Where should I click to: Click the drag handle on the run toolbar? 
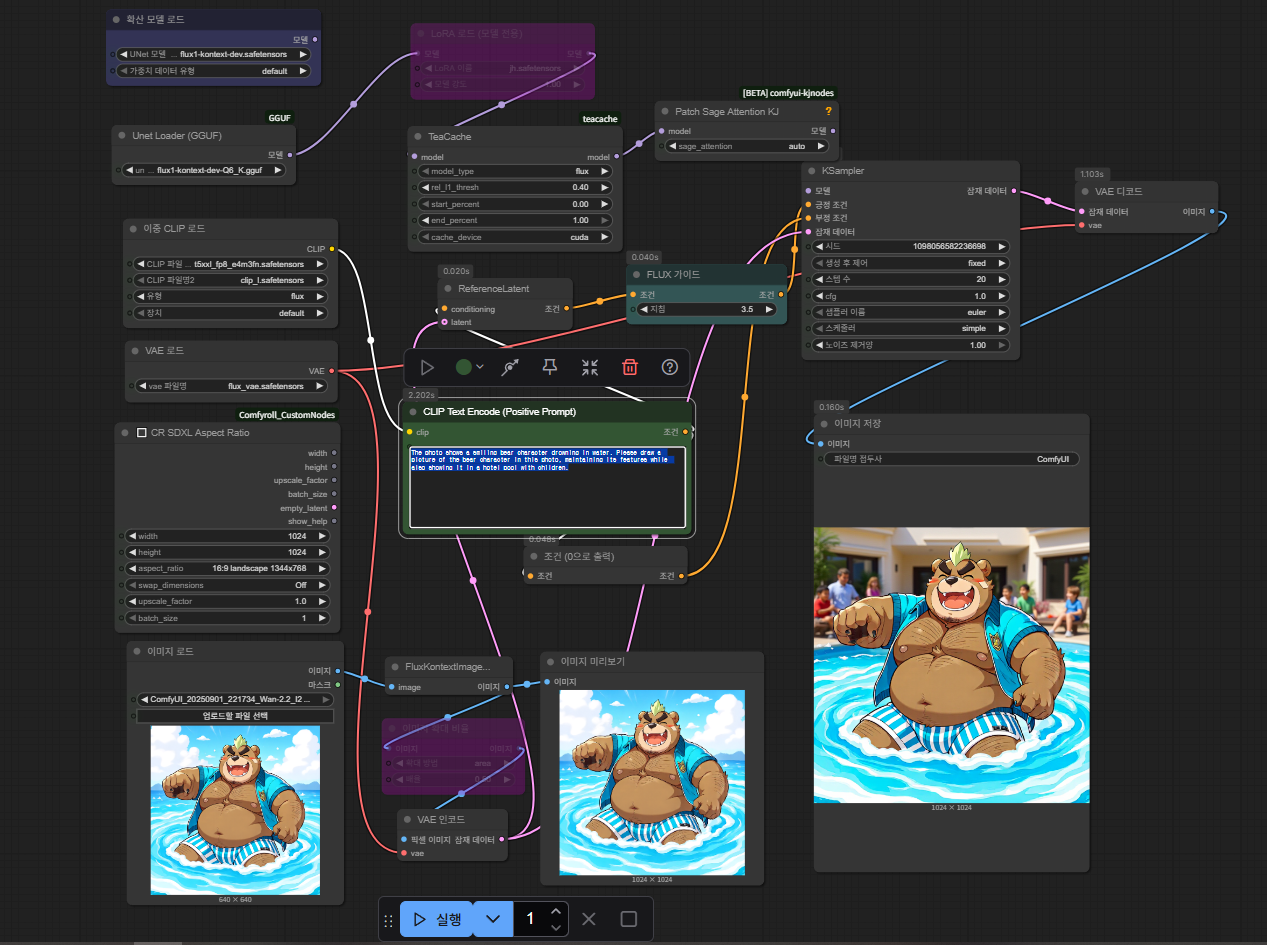388,919
